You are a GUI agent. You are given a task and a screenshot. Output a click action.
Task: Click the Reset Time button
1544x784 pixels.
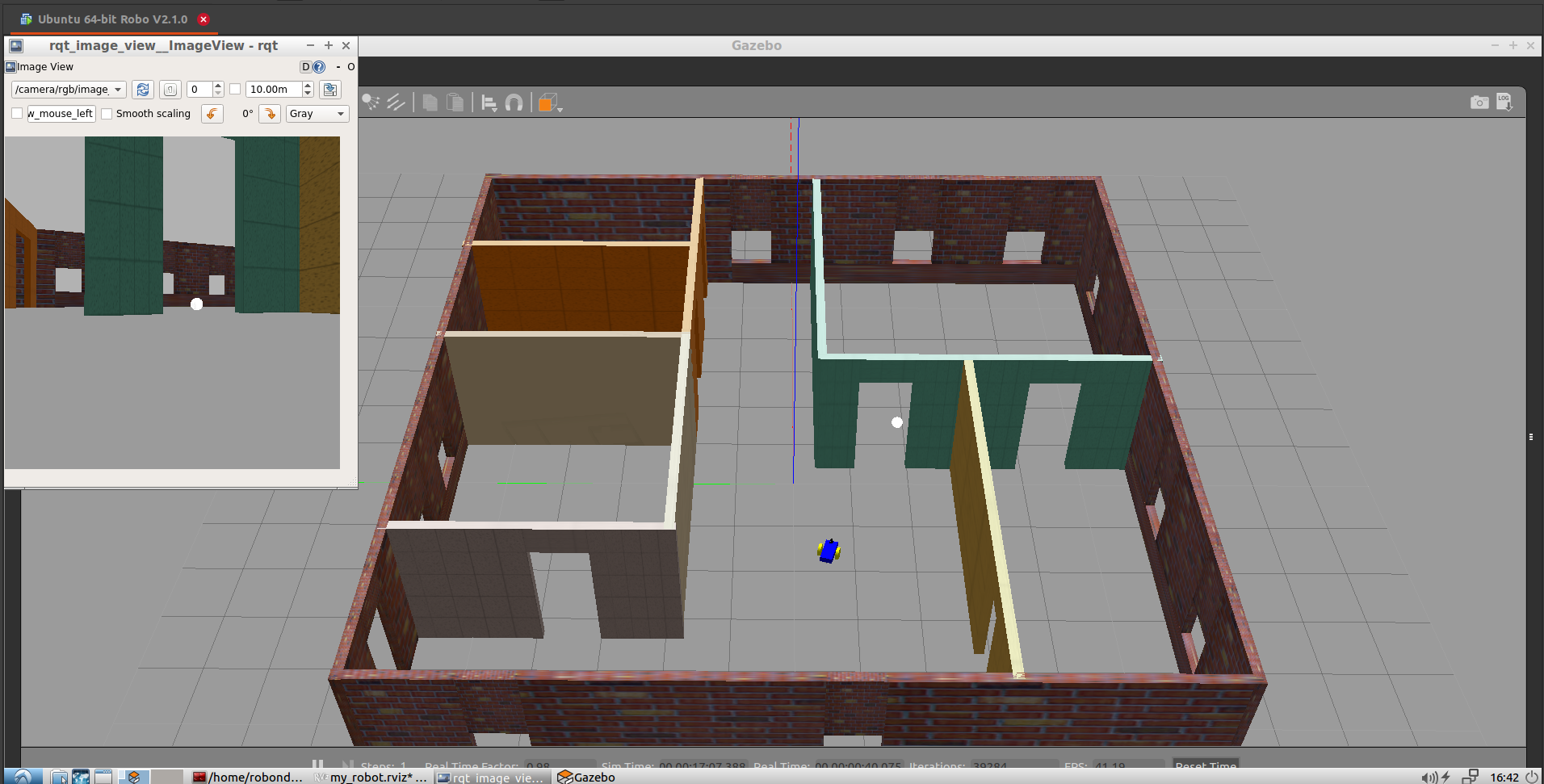coord(1205,765)
